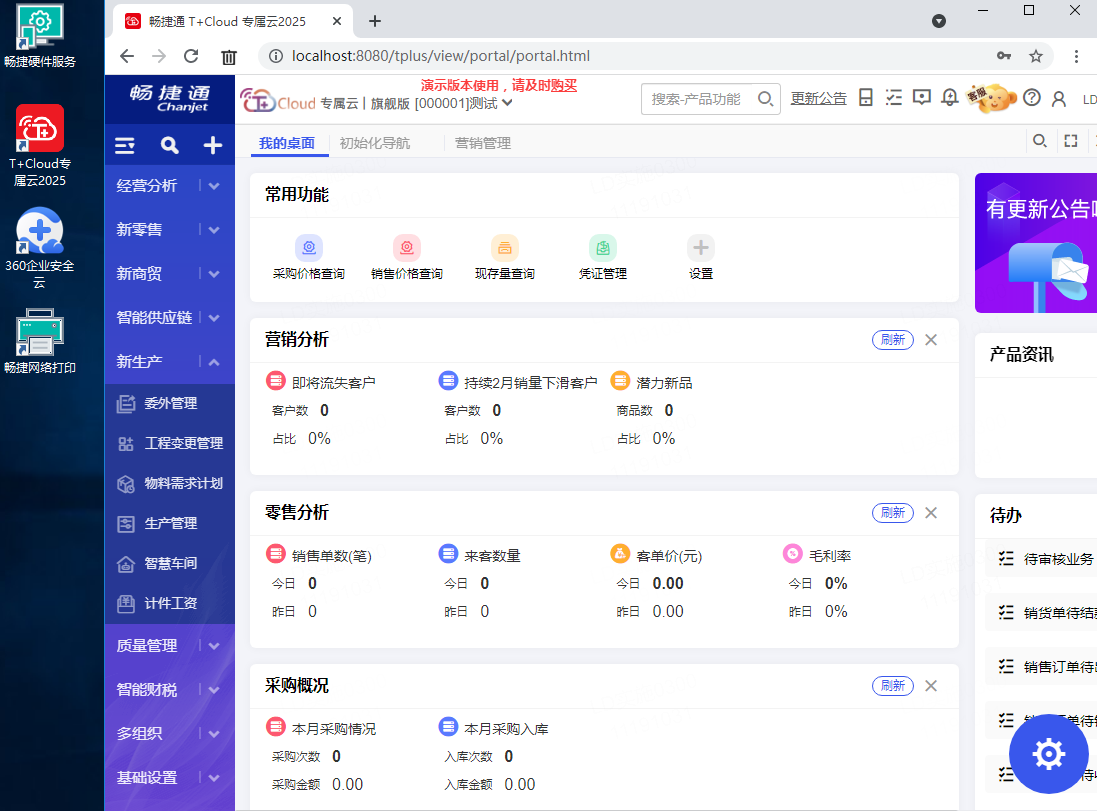Close the 零售分析 panel
Screen dimensions: 1097x811
click(x=930, y=513)
